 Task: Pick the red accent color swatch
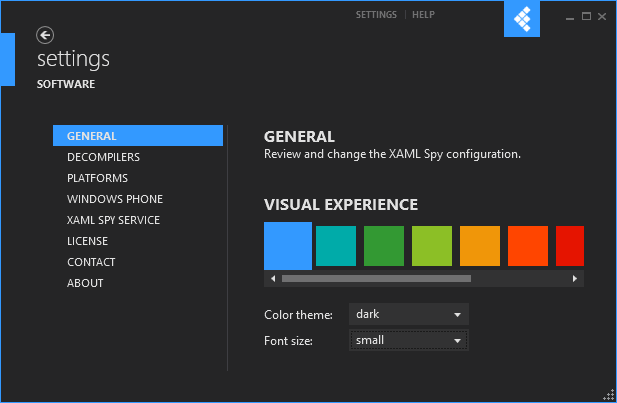tap(570, 246)
